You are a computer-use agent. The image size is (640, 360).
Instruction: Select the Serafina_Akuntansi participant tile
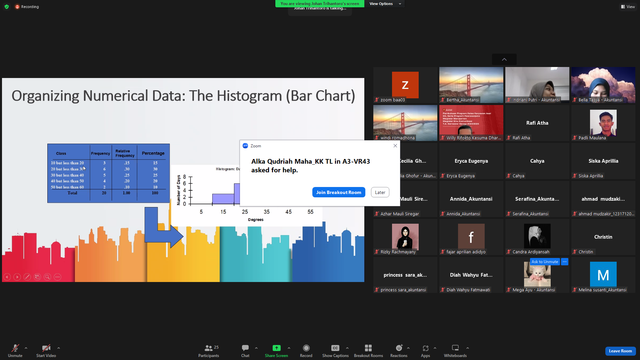click(537, 199)
